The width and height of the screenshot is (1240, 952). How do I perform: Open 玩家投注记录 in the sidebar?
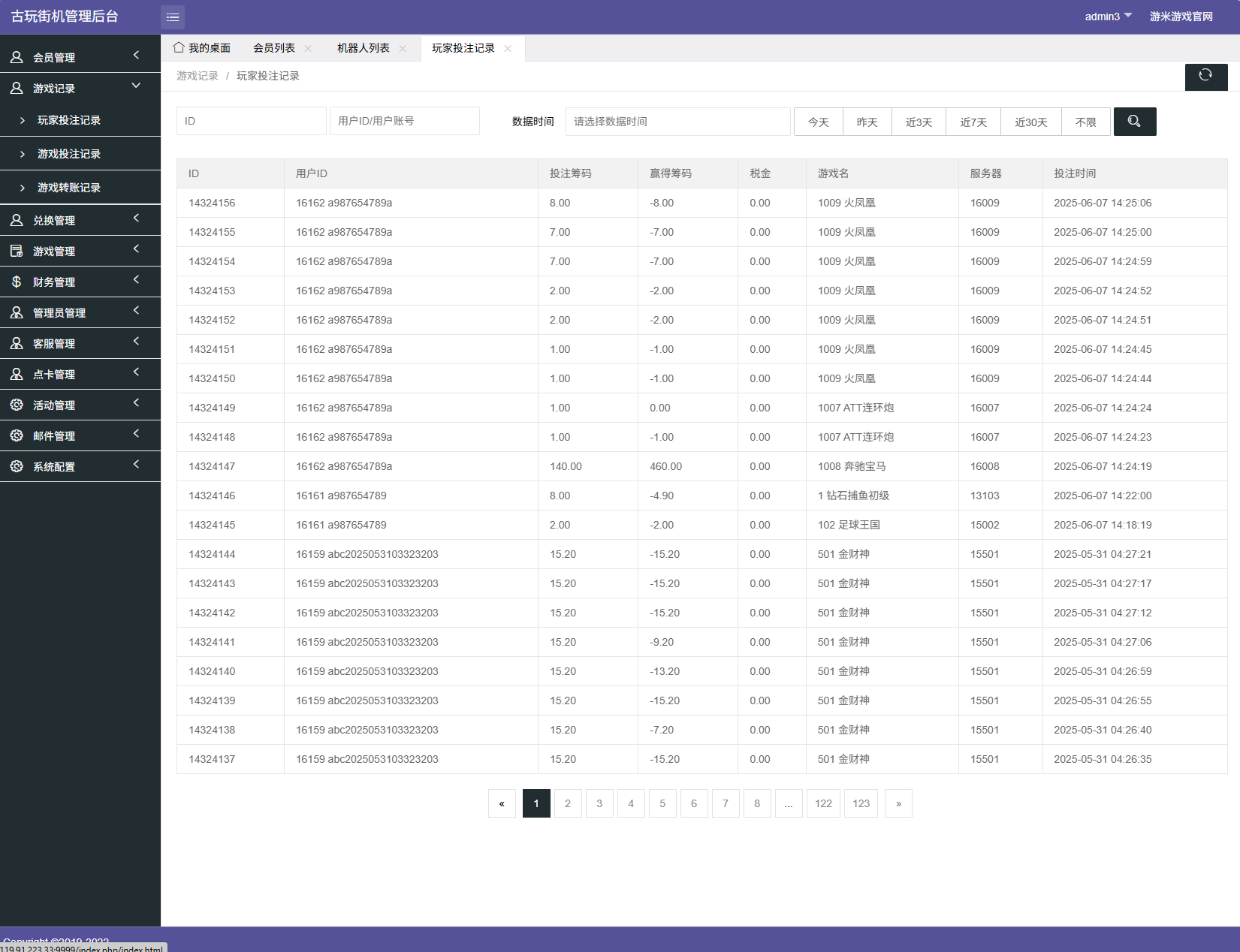tap(69, 120)
